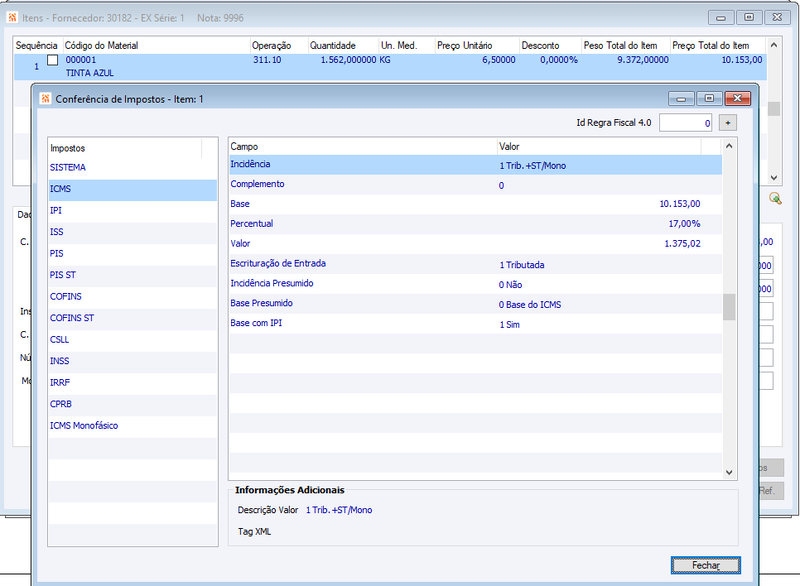Image resolution: width=800 pixels, height=586 pixels.
Task: Select ICMS in the Impostos list
Action: tap(133, 189)
